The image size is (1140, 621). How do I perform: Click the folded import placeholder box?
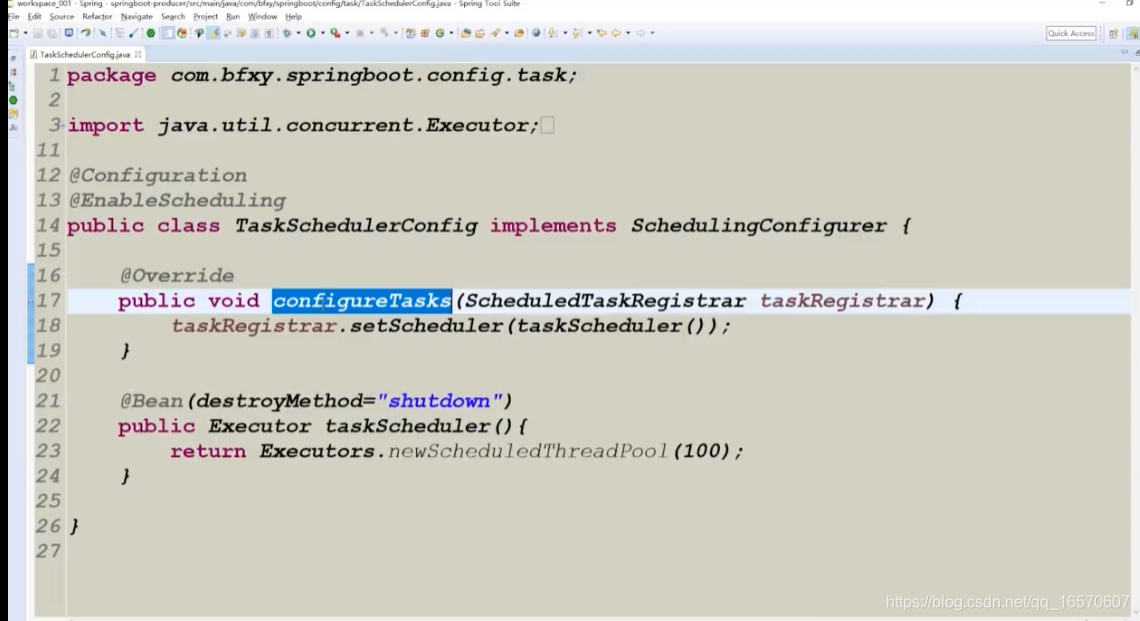point(547,125)
